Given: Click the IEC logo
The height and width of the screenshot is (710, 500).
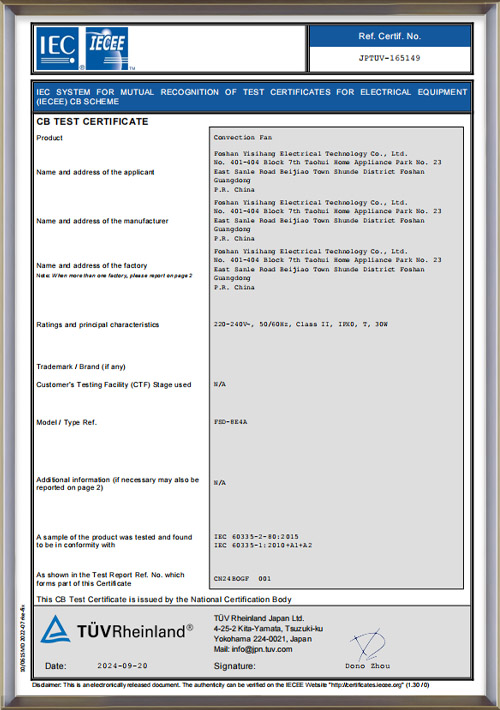Looking at the screenshot, I should pos(58,48).
